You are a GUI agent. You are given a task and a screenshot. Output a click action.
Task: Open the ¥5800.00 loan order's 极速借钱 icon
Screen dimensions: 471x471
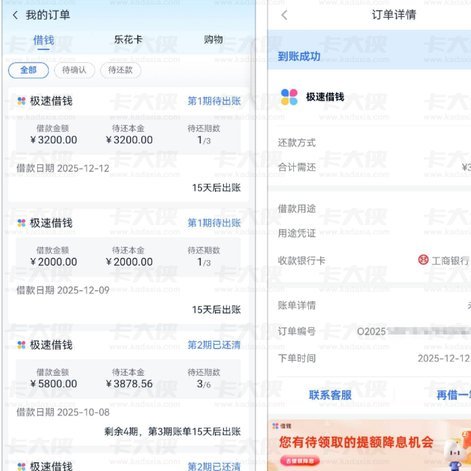click(x=21, y=345)
